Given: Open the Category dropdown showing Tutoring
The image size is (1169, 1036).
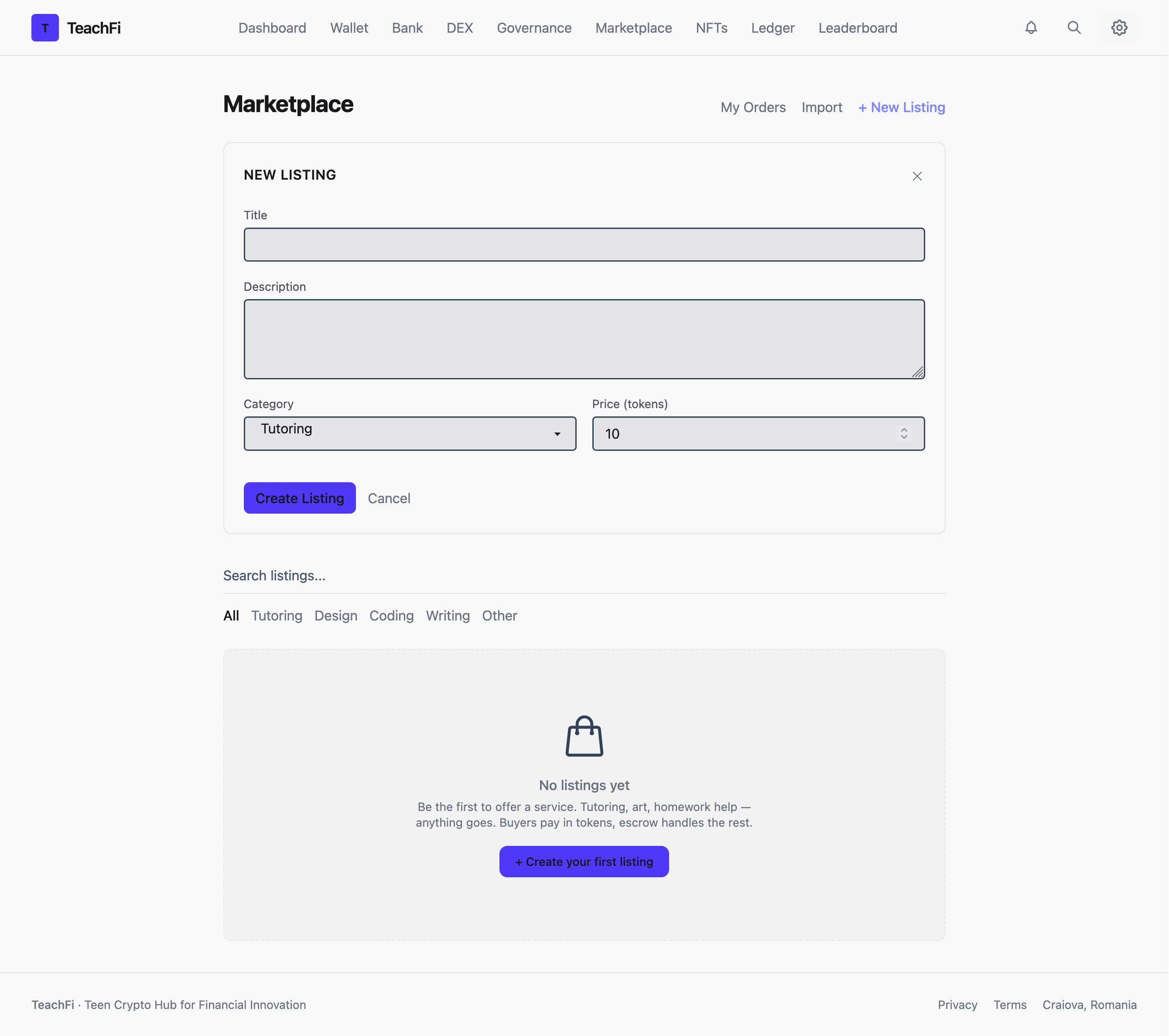Looking at the screenshot, I should point(410,433).
